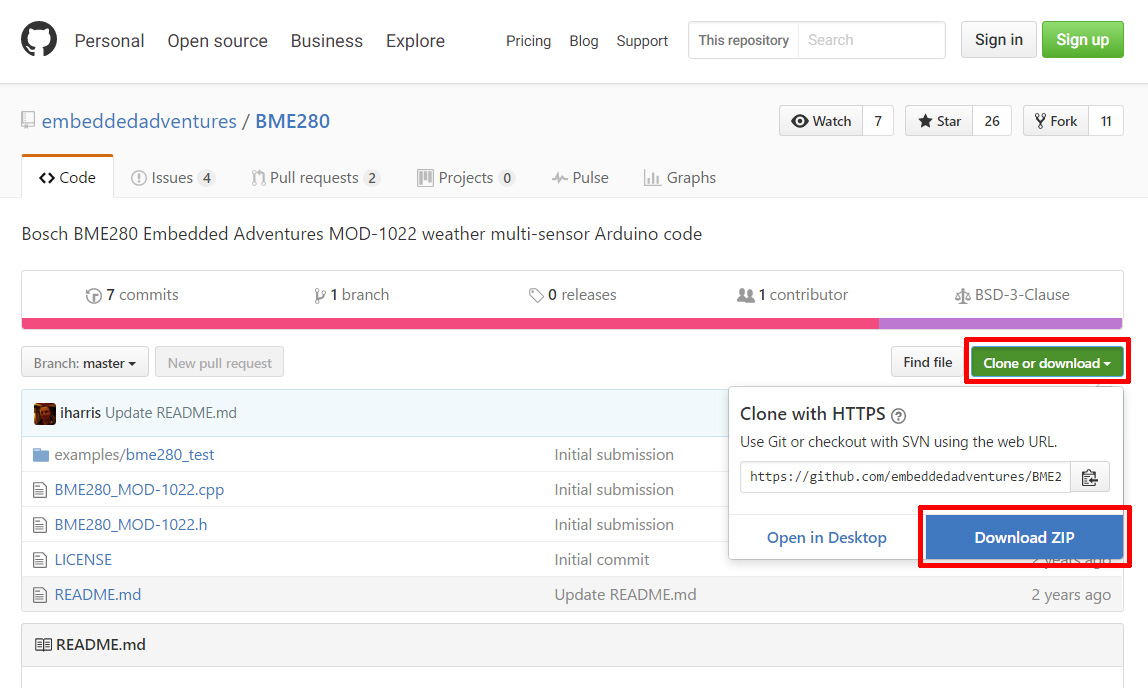This screenshot has height=688, width=1148.
Task: Click the 7 commits history icon
Action: point(94,296)
